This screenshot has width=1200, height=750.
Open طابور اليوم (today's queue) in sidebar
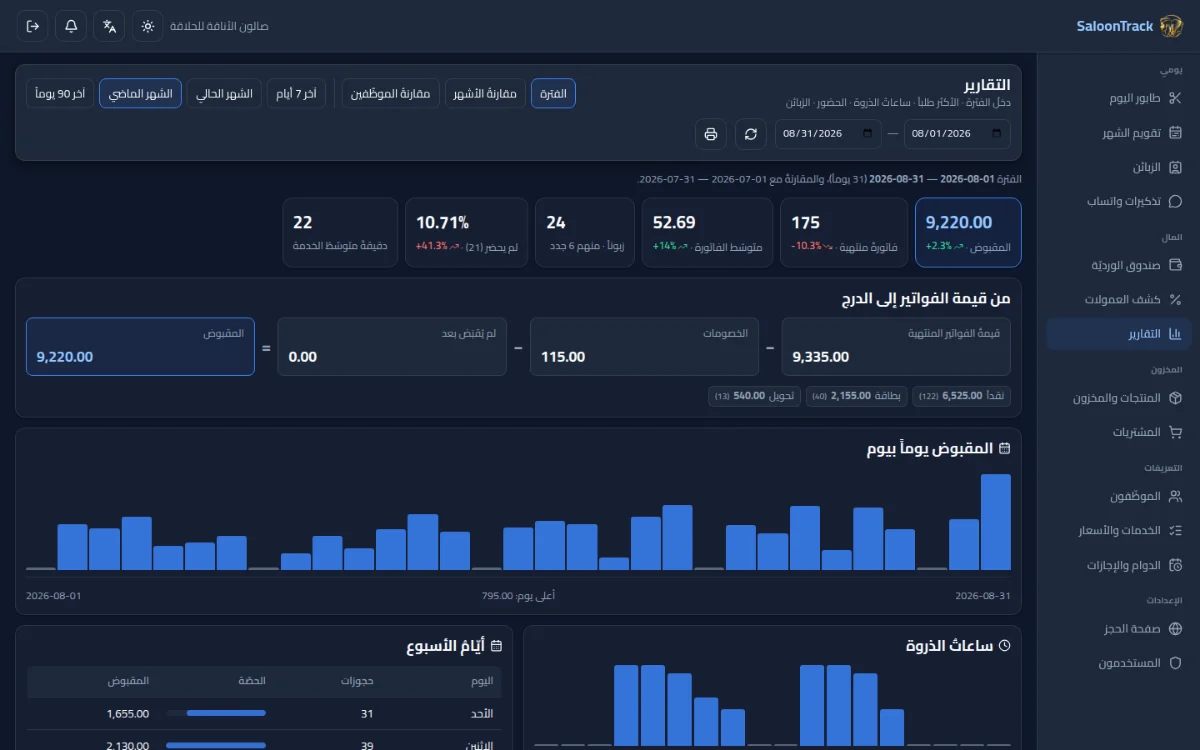[x=1119, y=98]
